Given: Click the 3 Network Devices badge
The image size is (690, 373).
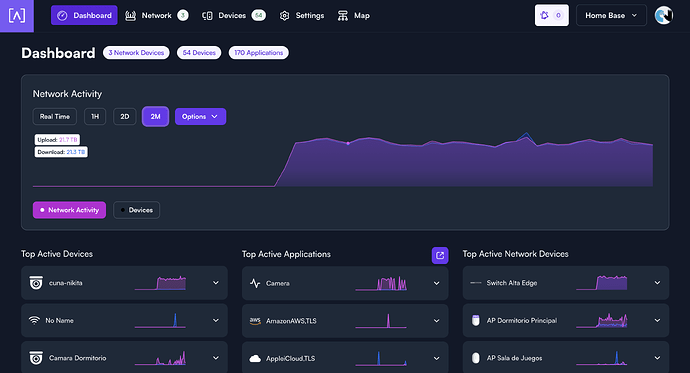Looking at the screenshot, I should tap(136, 52).
